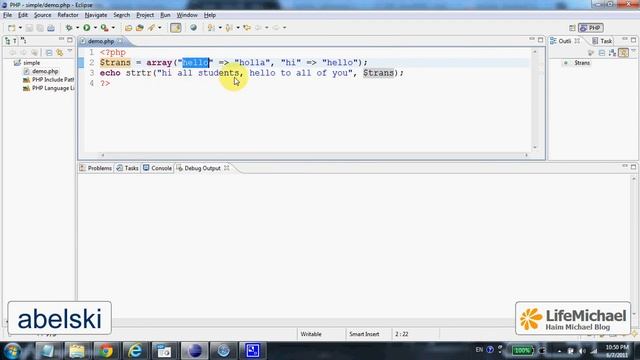
Task: Select the PHP perspective button
Action: pos(591,28)
